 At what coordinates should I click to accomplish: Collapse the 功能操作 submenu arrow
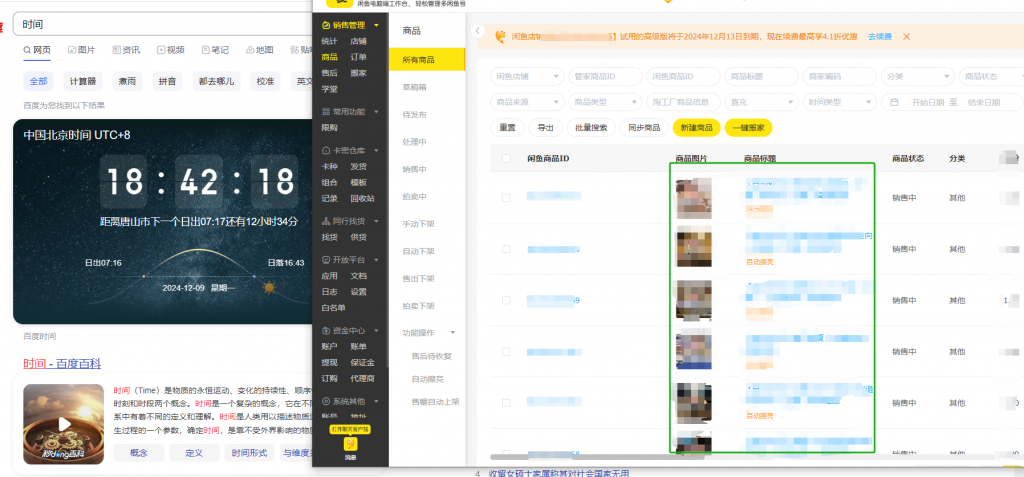452,333
